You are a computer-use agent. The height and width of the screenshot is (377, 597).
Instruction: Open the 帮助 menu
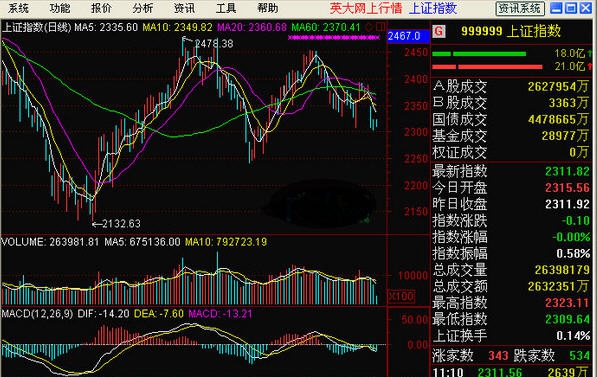[267, 8]
